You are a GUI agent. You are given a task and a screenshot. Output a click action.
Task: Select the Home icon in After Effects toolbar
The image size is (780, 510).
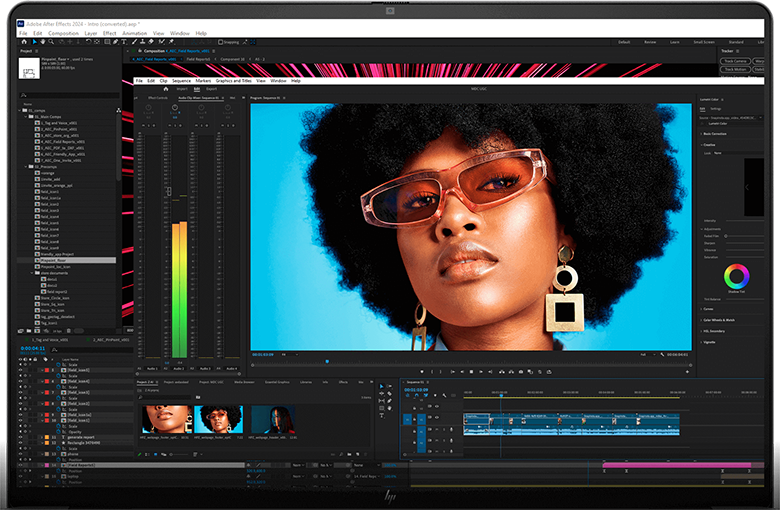[22, 42]
